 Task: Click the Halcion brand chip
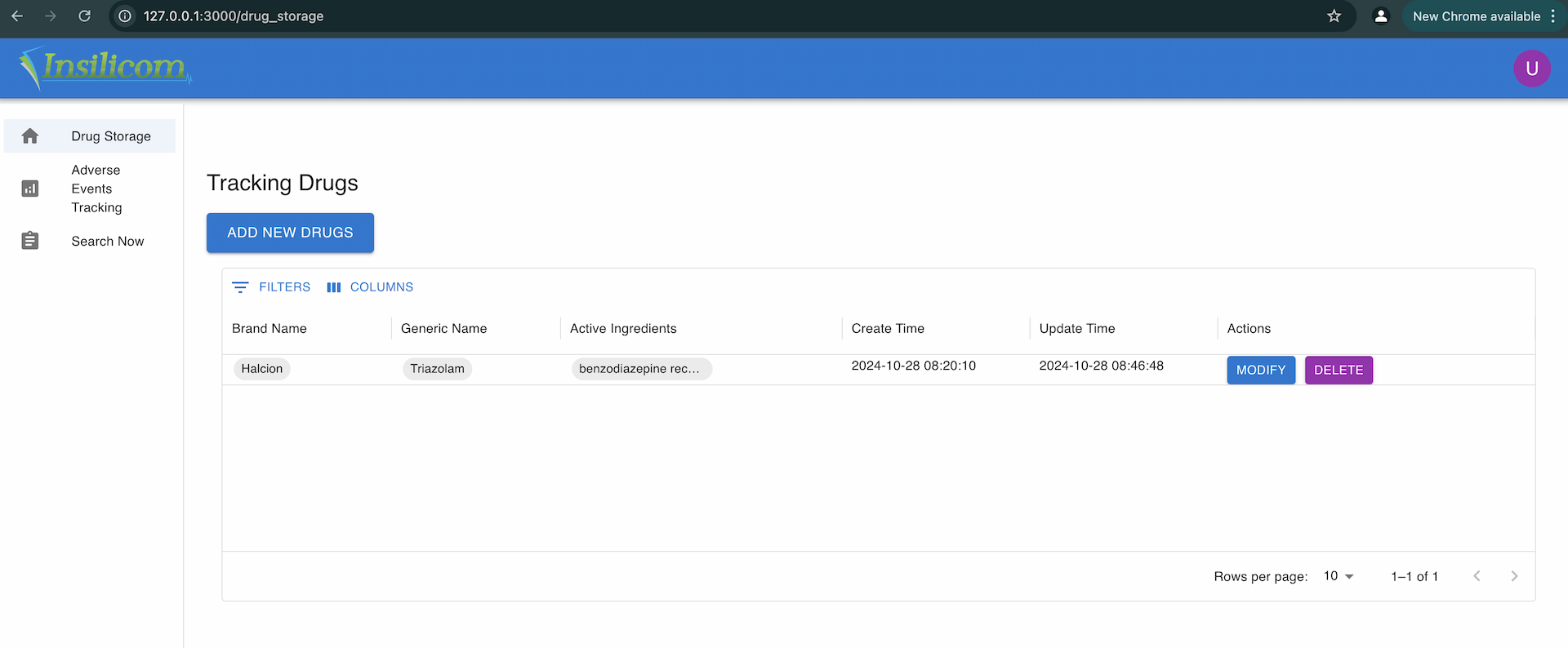point(262,369)
